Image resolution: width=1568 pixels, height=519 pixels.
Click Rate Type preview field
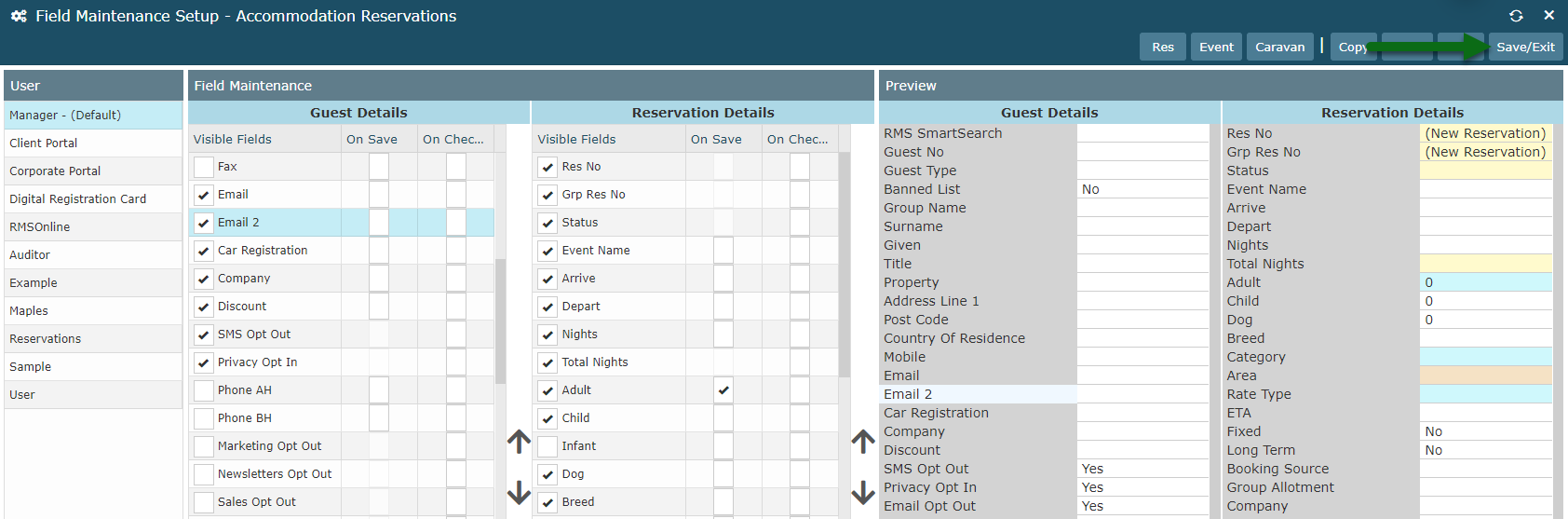click(x=1486, y=394)
